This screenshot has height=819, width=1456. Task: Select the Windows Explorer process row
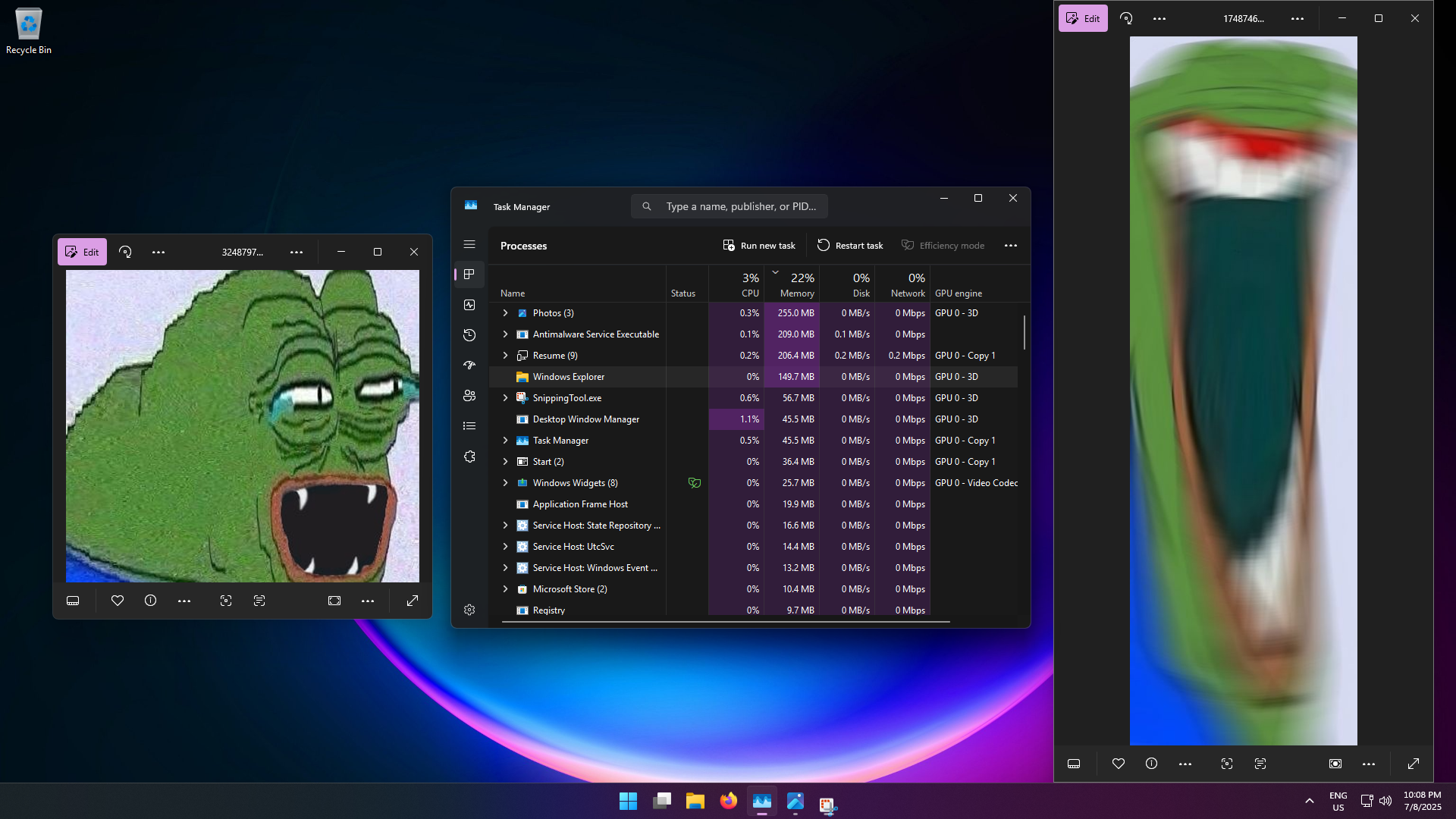[753, 377]
